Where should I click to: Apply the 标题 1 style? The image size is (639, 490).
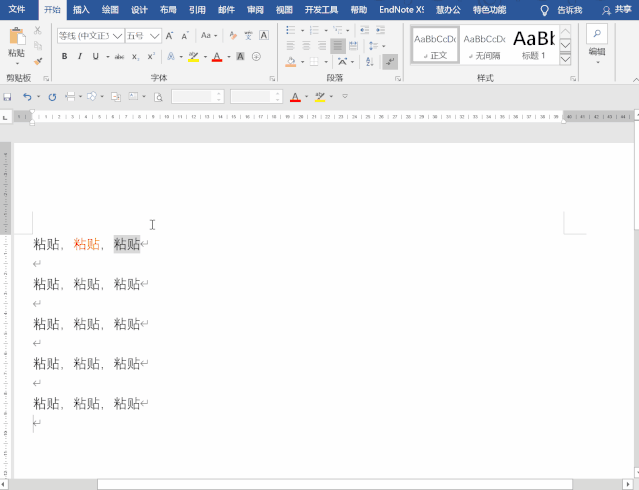(x=533, y=44)
